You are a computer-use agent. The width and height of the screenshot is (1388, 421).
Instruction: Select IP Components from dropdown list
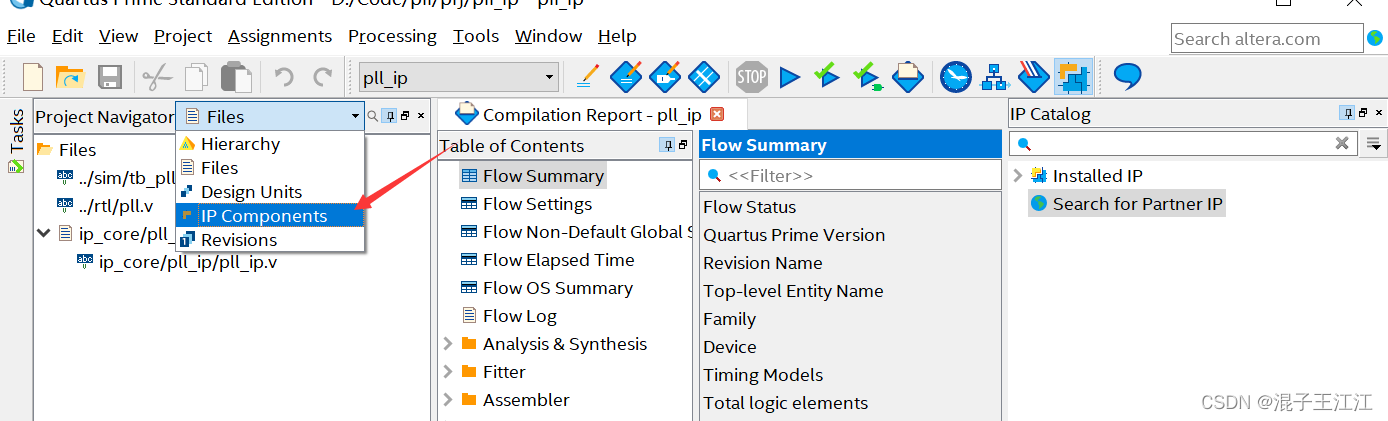(x=270, y=216)
